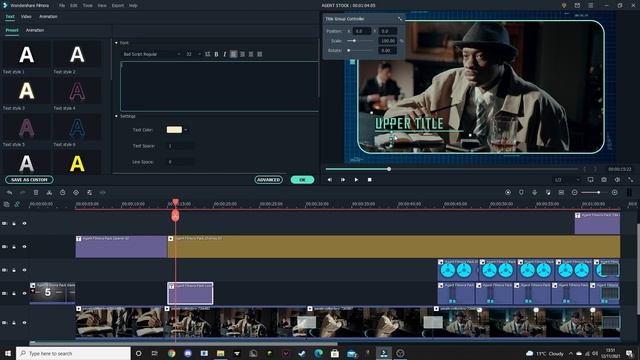Stop preview playback
The height and width of the screenshot is (360, 640).
click(369, 180)
